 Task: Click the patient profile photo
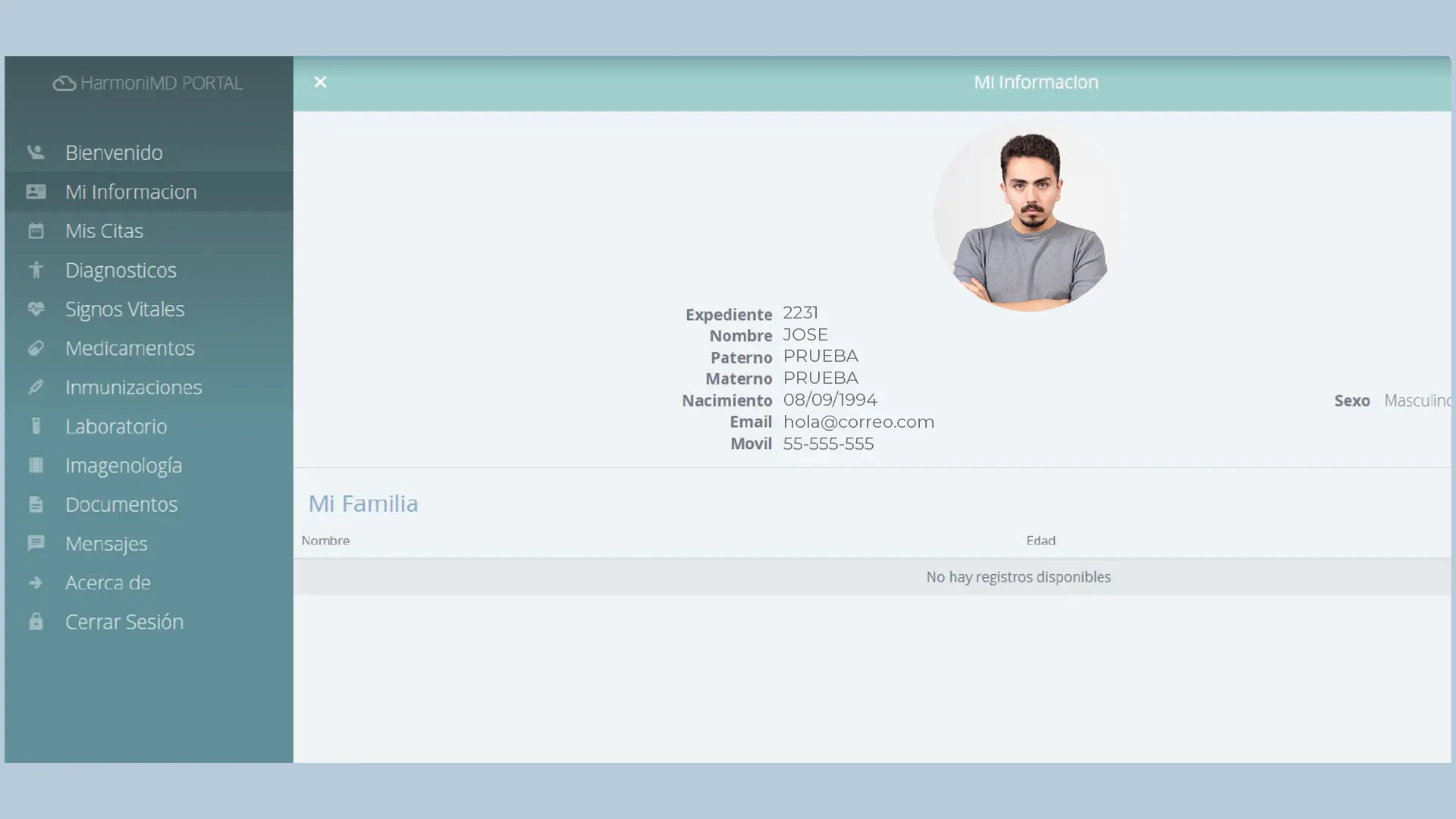[x=1031, y=217]
